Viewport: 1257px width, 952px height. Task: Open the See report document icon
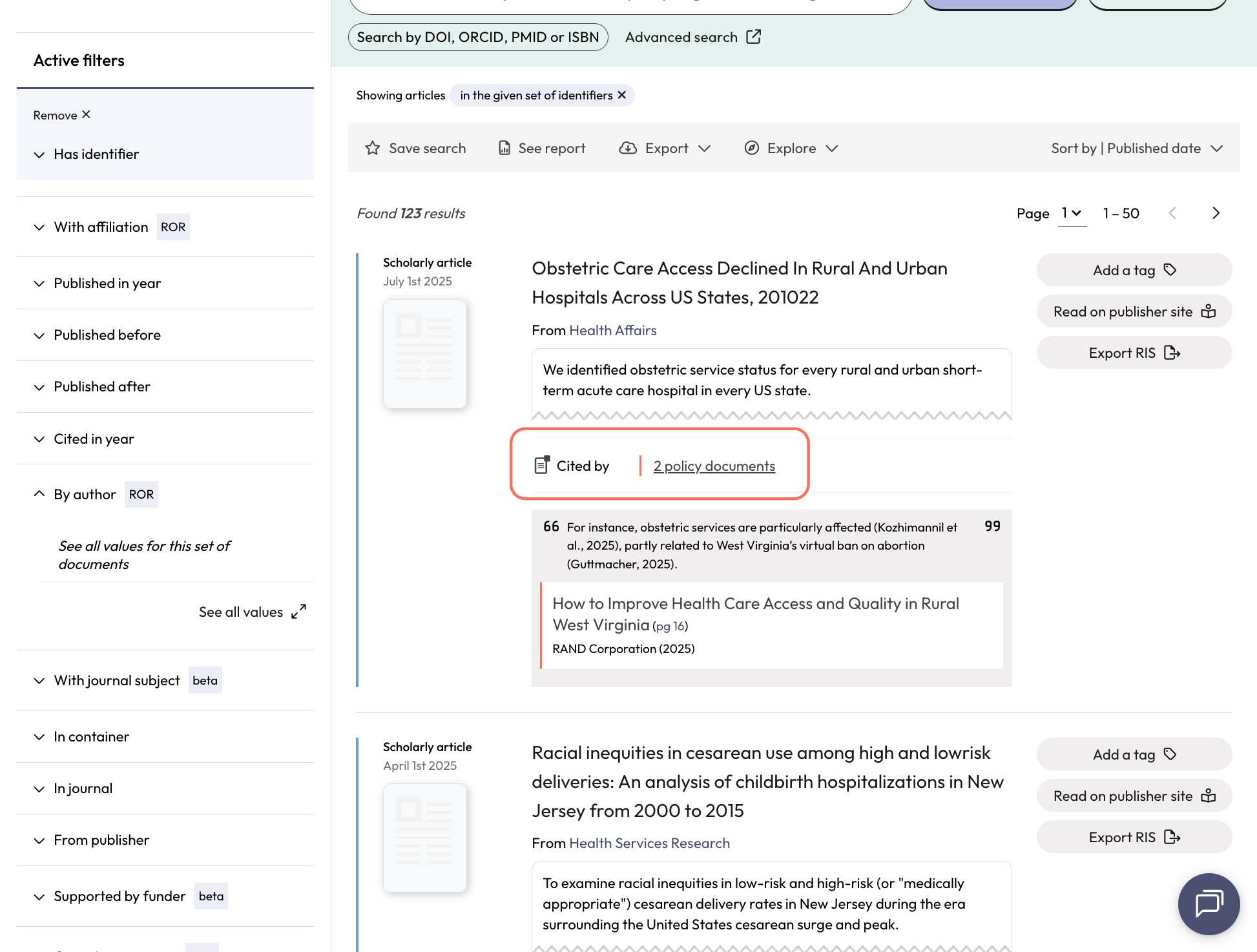(x=504, y=148)
